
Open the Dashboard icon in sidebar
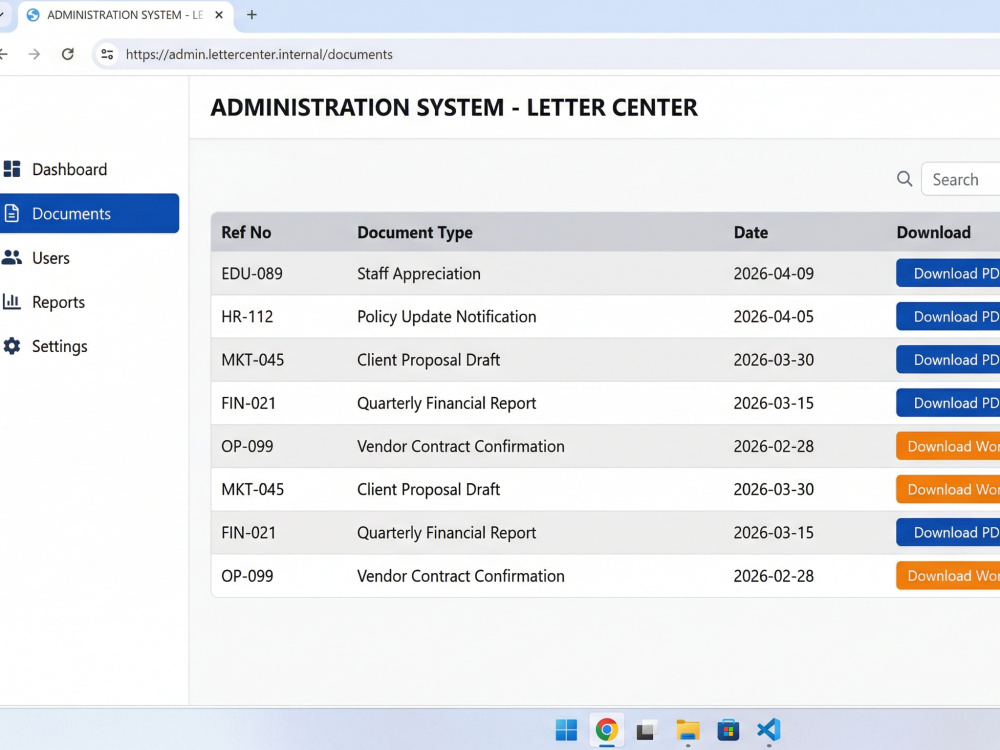coord(12,169)
